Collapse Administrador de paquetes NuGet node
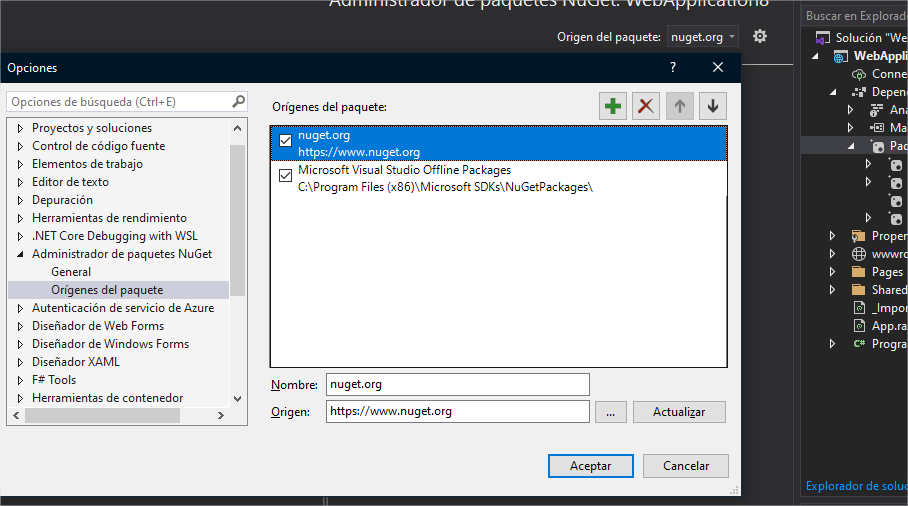This screenshot has height=506, width=908. [21, 254]
